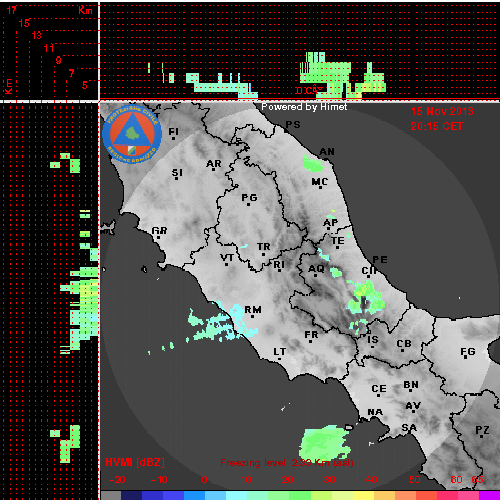
Task: Select the CE city label
Action: (379, 389)
